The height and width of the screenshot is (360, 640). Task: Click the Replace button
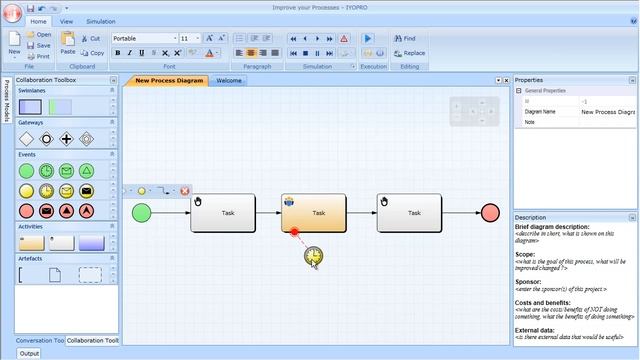tap(410, 53)
